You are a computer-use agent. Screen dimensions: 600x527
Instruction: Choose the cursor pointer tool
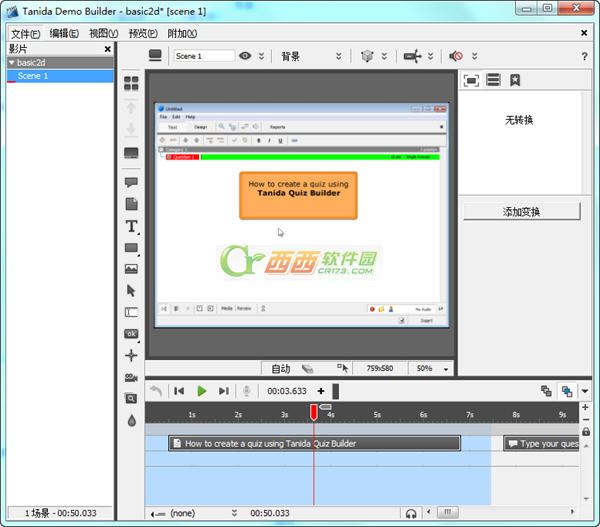(x=131, y=290)
